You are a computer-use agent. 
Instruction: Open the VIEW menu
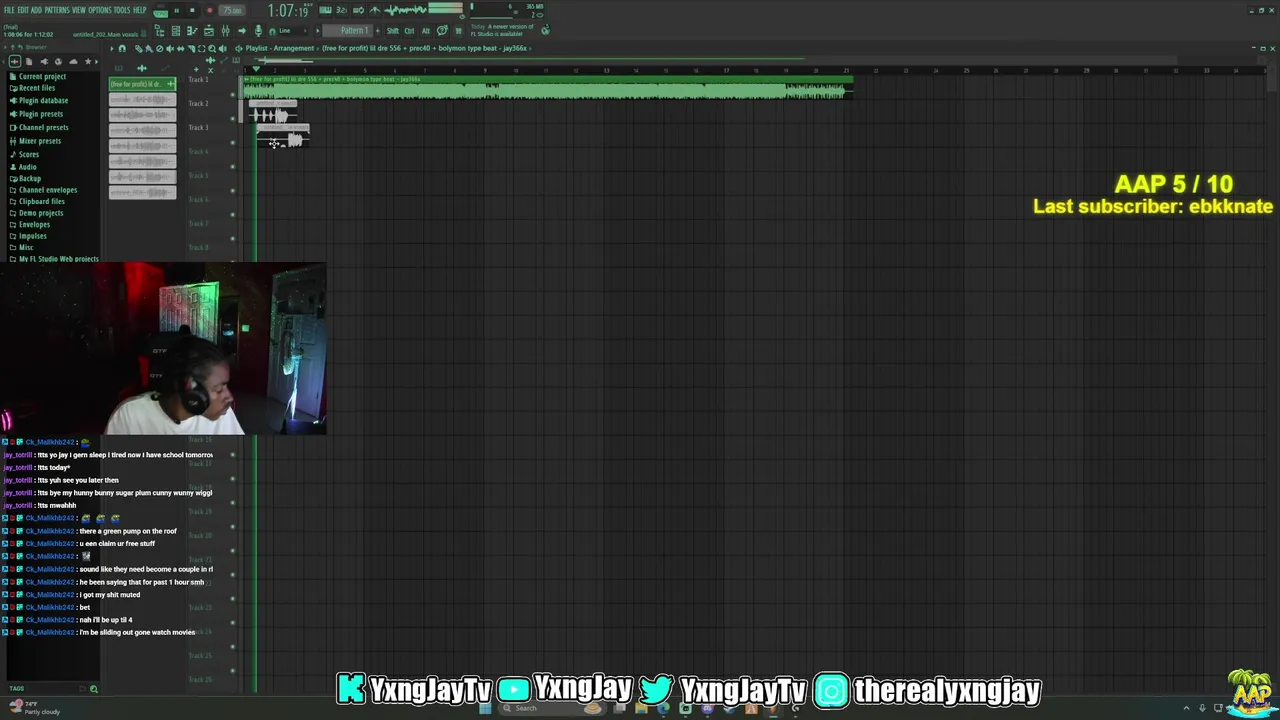point(79,10)
